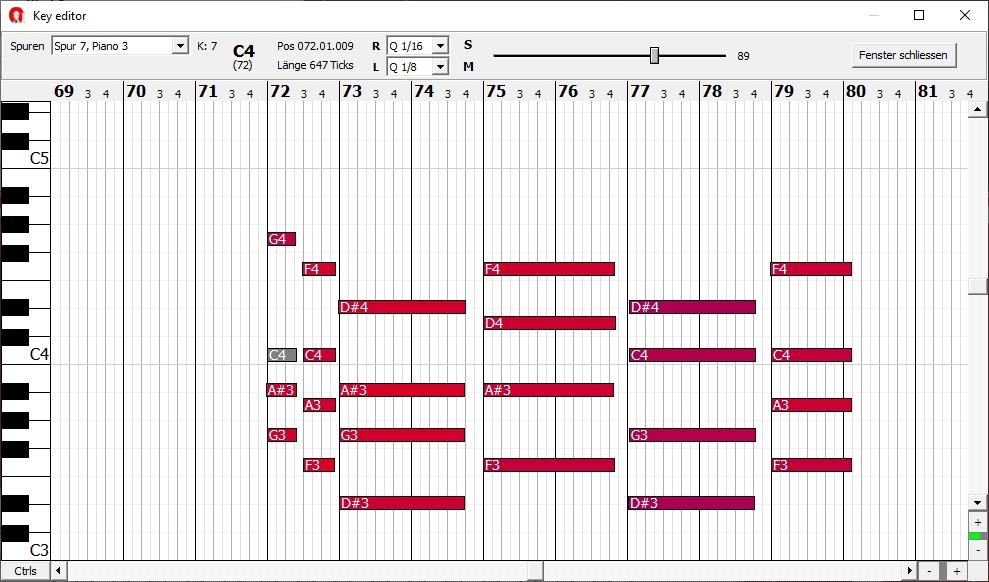Click scroll up arrow on vertical scrollbar
The height and width of the screenshot is (582, 989).
click(x=977, y=110)
